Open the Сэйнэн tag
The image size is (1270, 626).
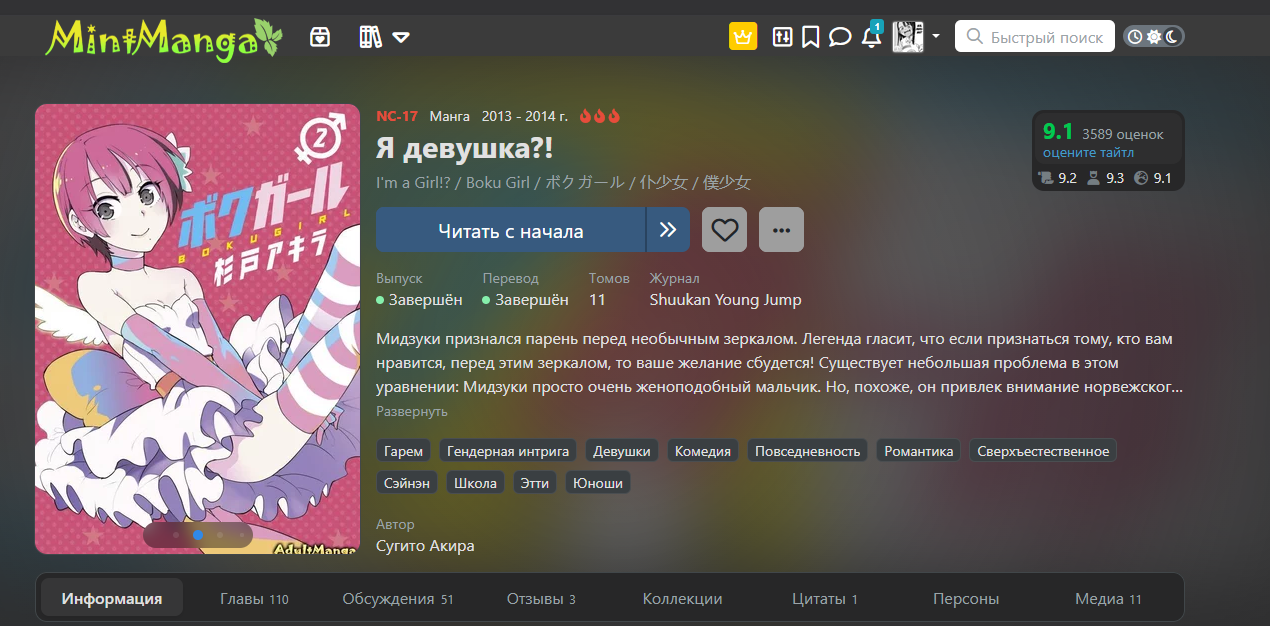click(407, 483)
